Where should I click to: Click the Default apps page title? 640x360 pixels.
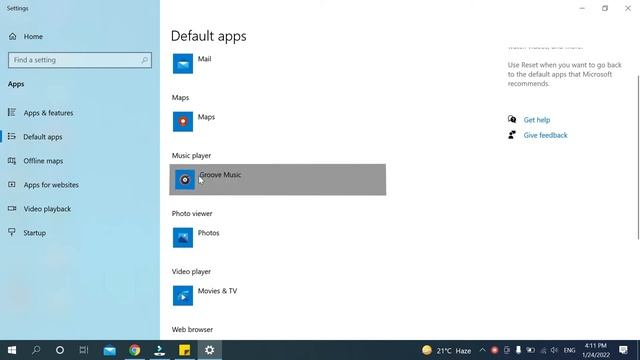(209, 36)
